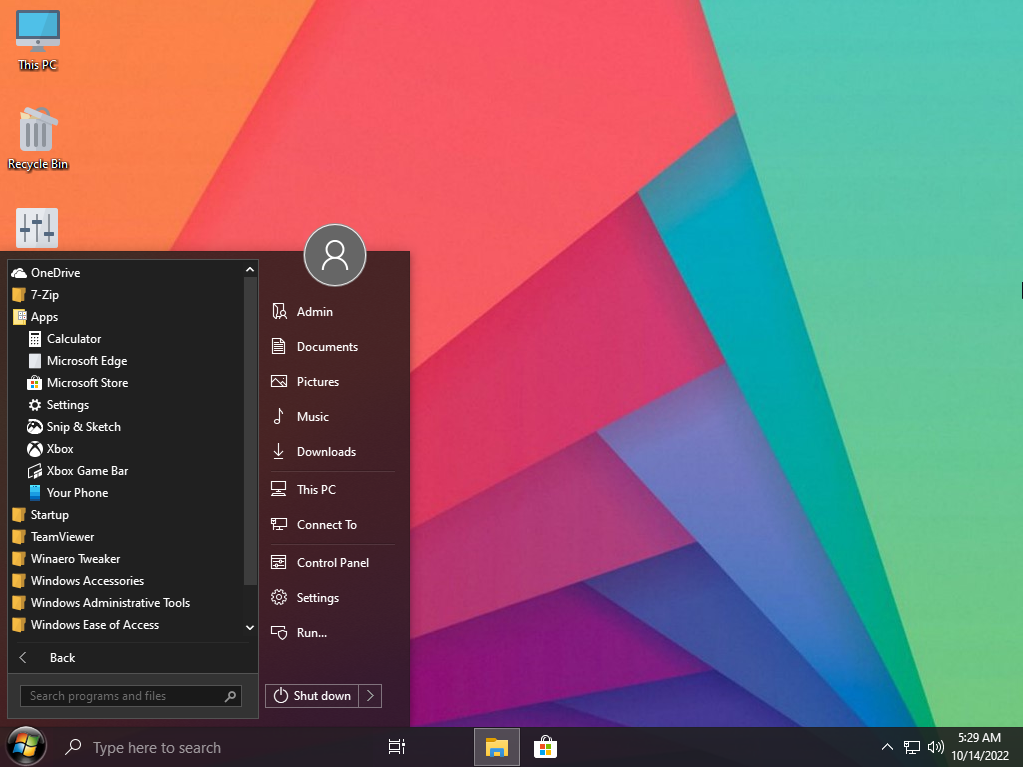Expand the Windows Accessories folder
The image size is (1023, 767).
click(86, 581)
